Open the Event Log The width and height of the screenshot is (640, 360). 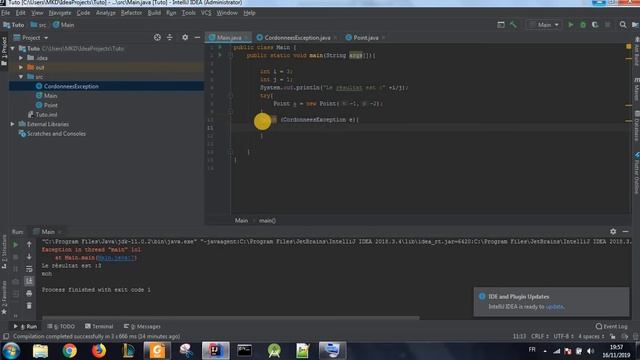coord(611,327)
